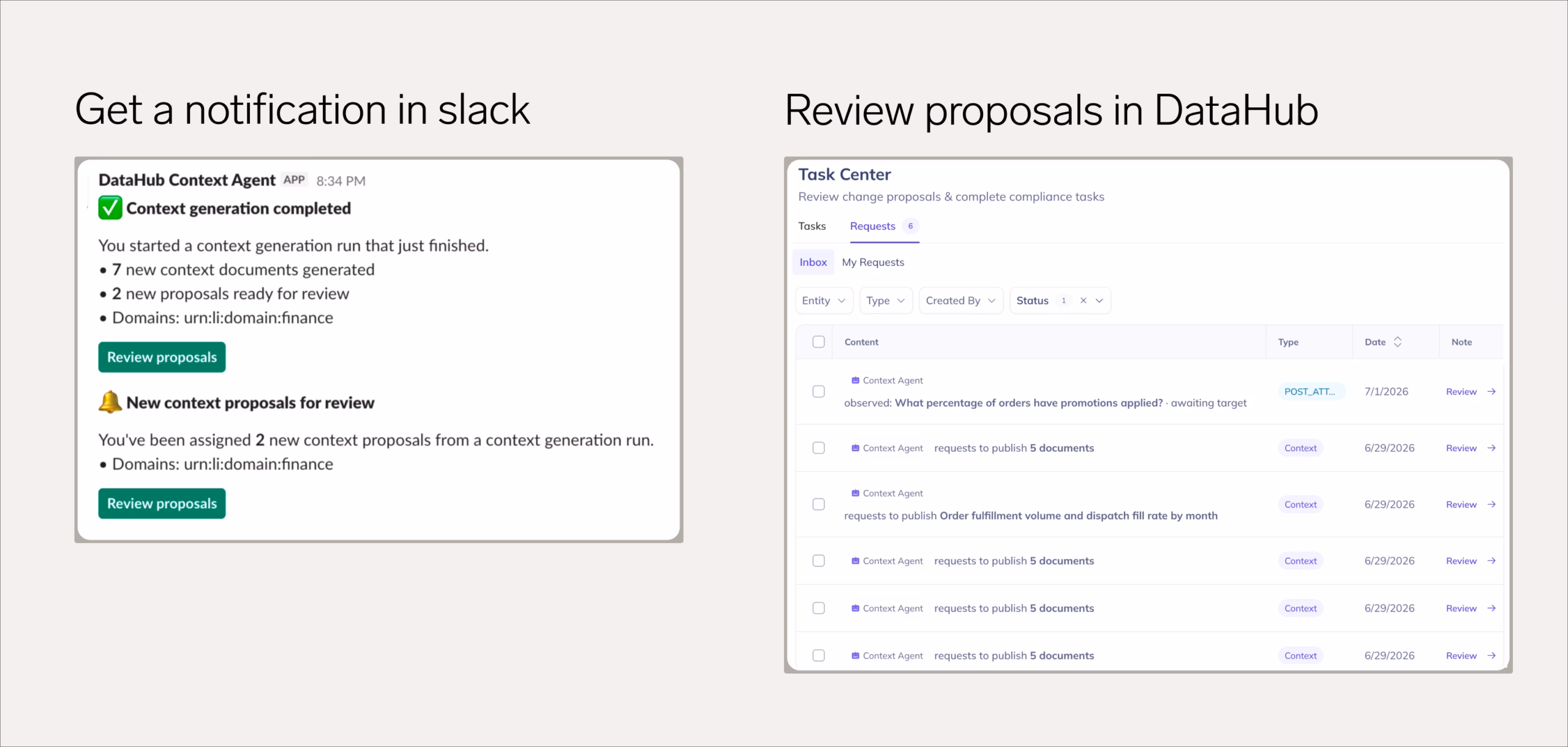
Task: Sort the table by Date column arrows
Action: [1398, 342]
